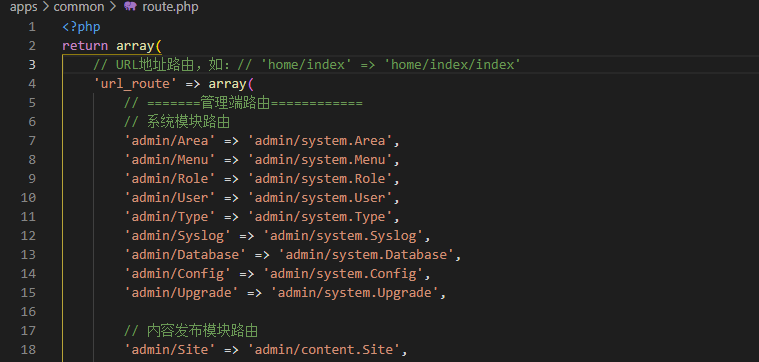This screenshot has height=362, width=759.
Task: Click the URL地址路由 comment on line 3
Action: point(307,64)
